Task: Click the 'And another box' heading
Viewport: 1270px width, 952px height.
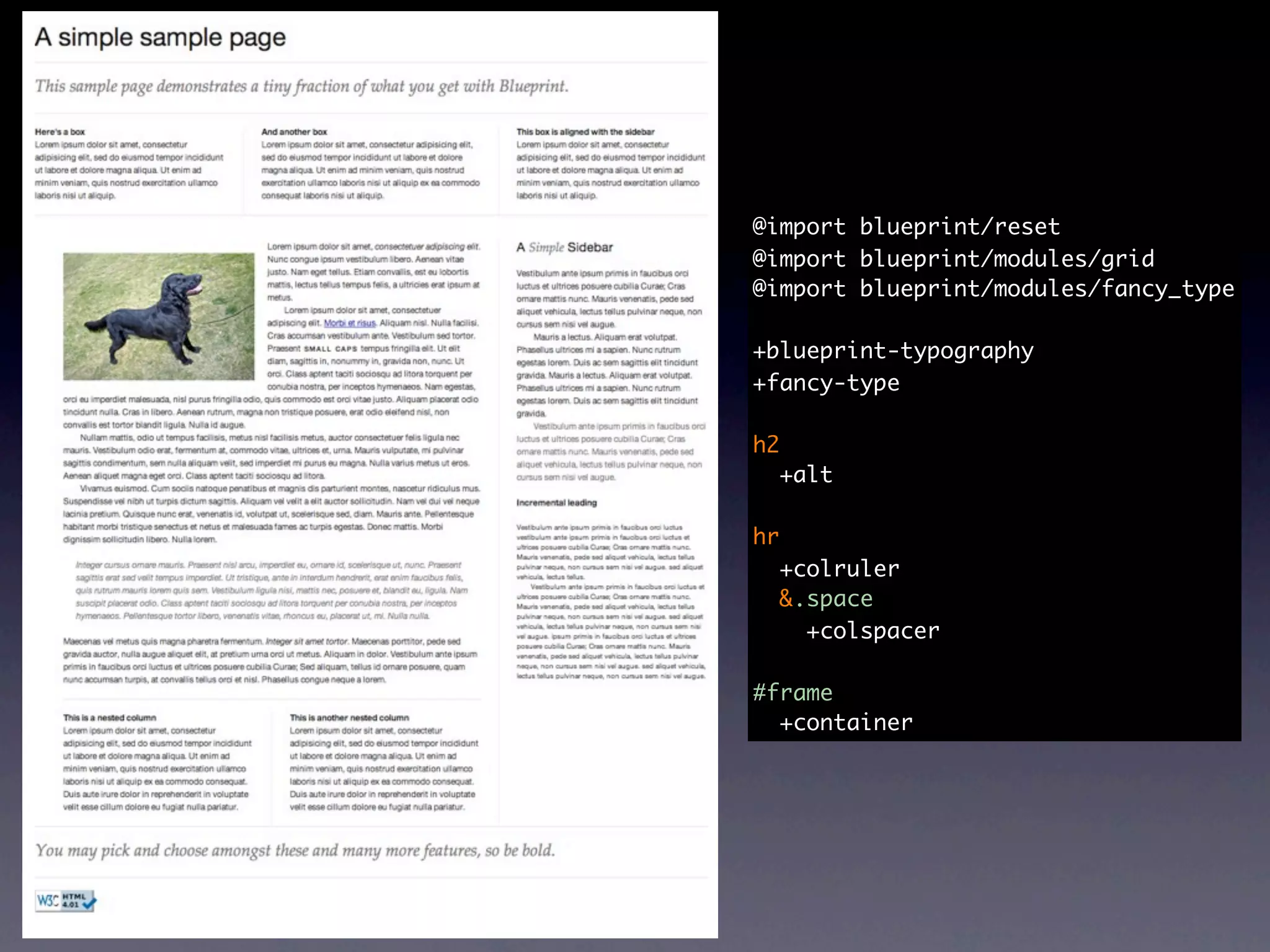Action: coord(294,132)
